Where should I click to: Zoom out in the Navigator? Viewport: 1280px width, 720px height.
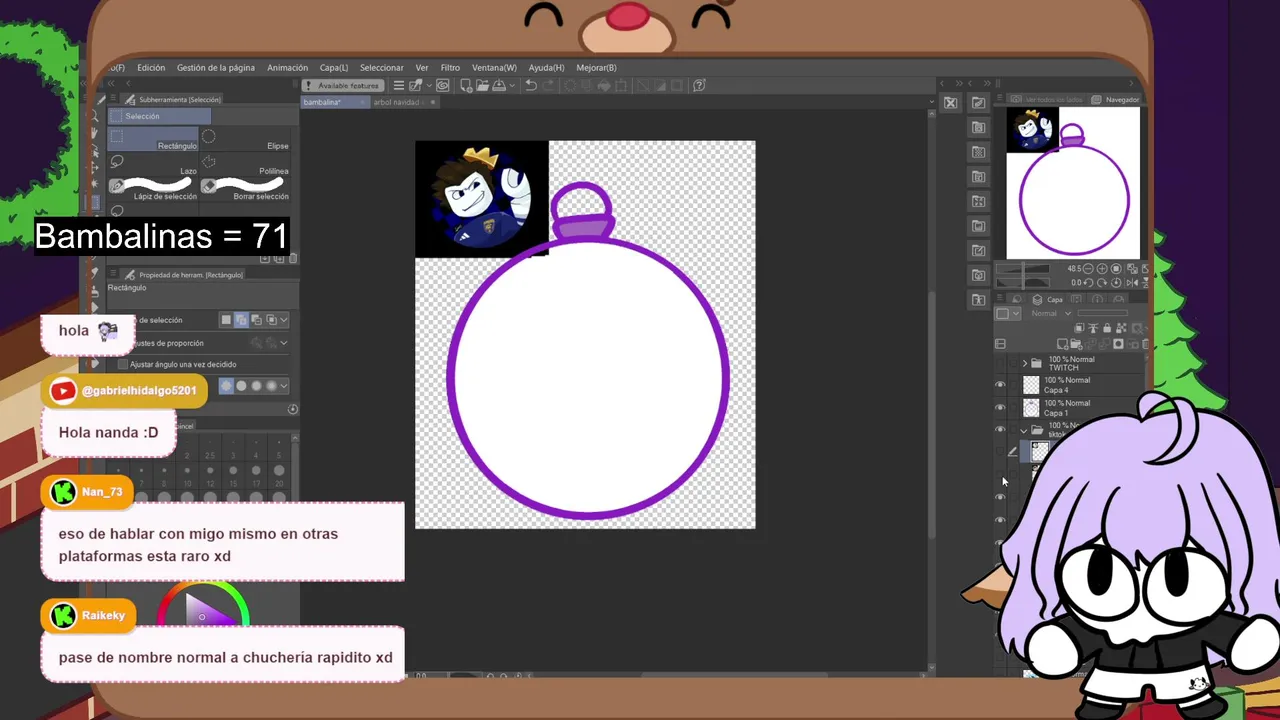[1088, 269]
